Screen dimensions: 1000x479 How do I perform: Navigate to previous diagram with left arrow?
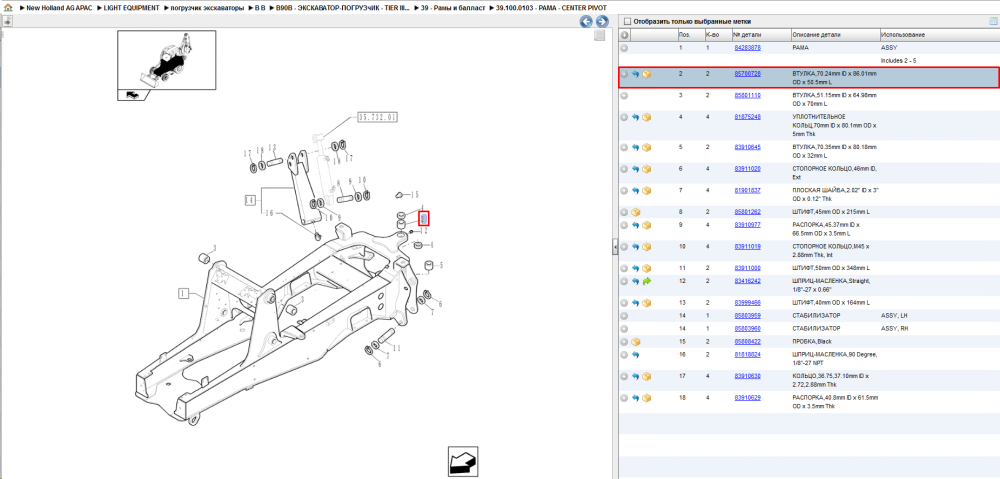586,22
